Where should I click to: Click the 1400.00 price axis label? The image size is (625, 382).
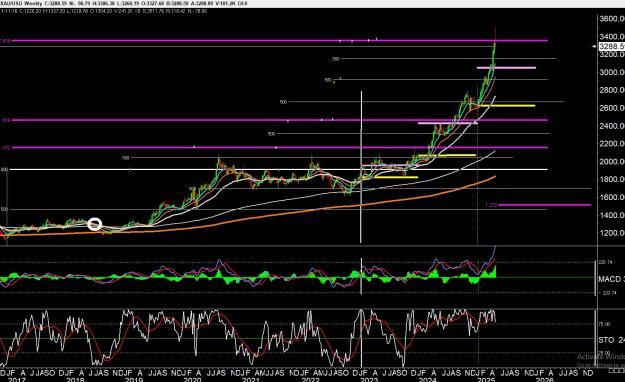[612, 215]
